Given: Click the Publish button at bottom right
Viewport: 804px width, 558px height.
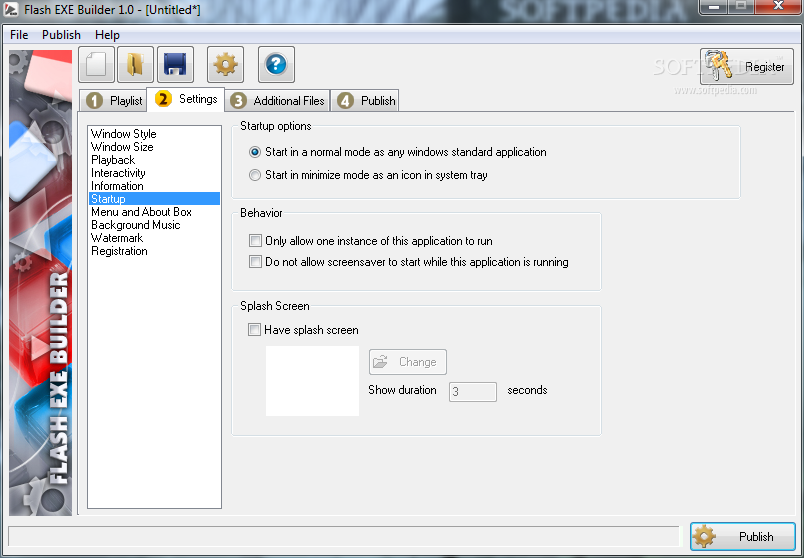Looking at the screenshot, I should (x=742, y=536).
